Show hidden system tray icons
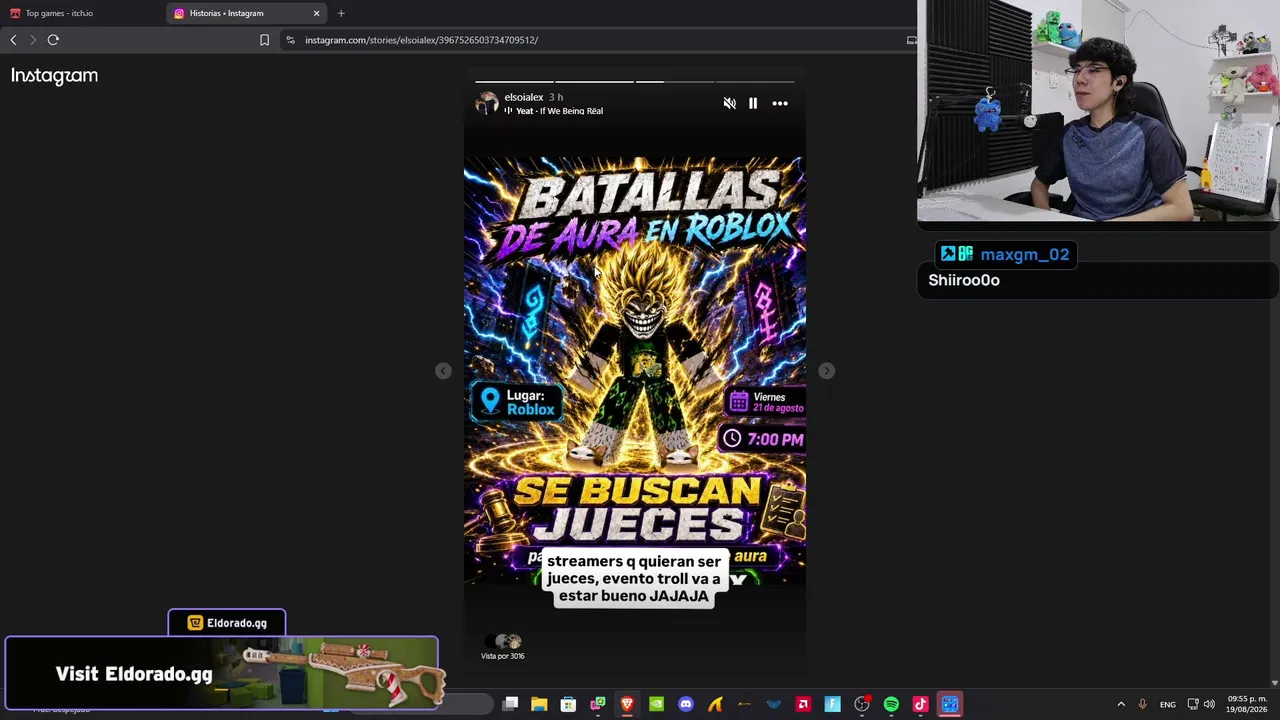Screen dimensions: 1280x720 point(1121,704)
